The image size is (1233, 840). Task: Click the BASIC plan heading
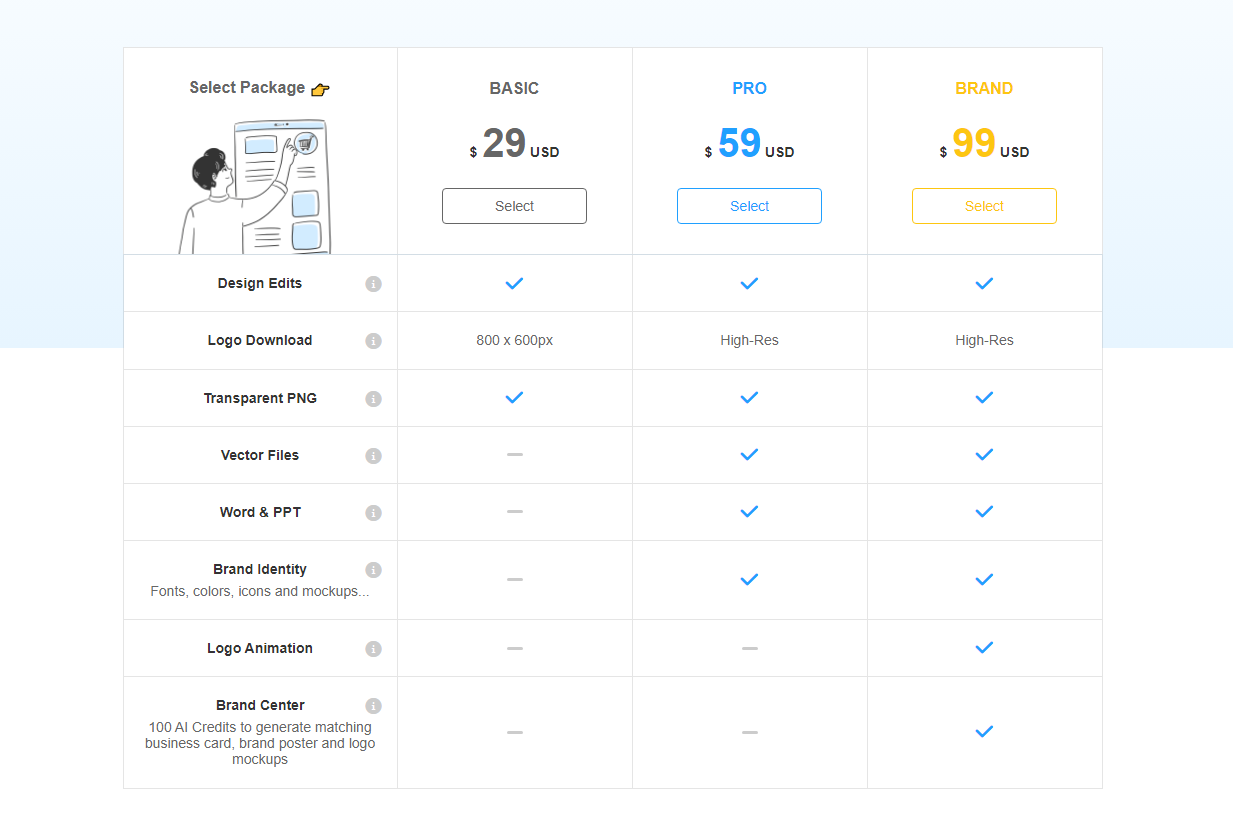coord(514,89)
